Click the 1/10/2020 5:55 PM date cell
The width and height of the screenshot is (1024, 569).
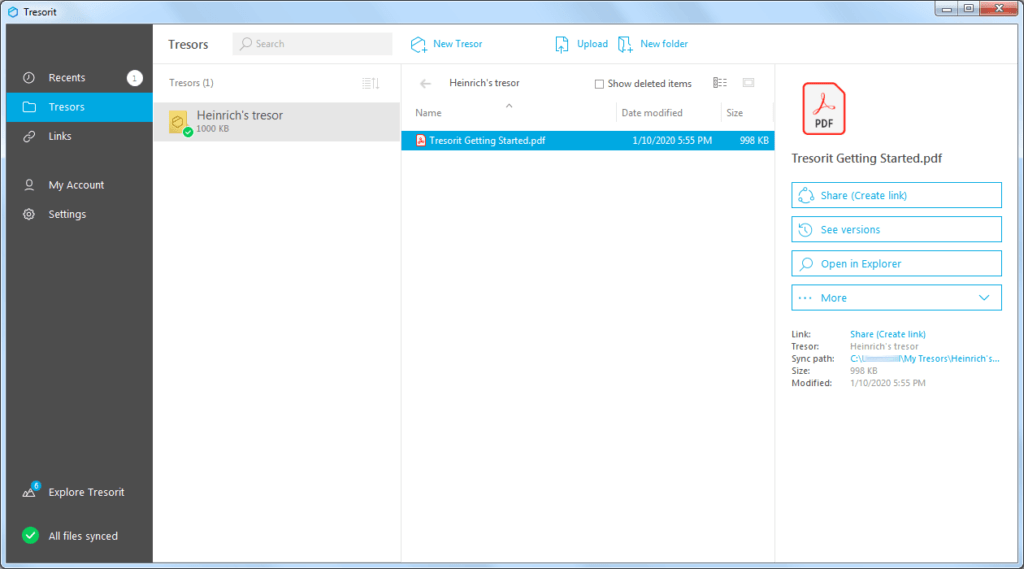(x=672, y=140)
